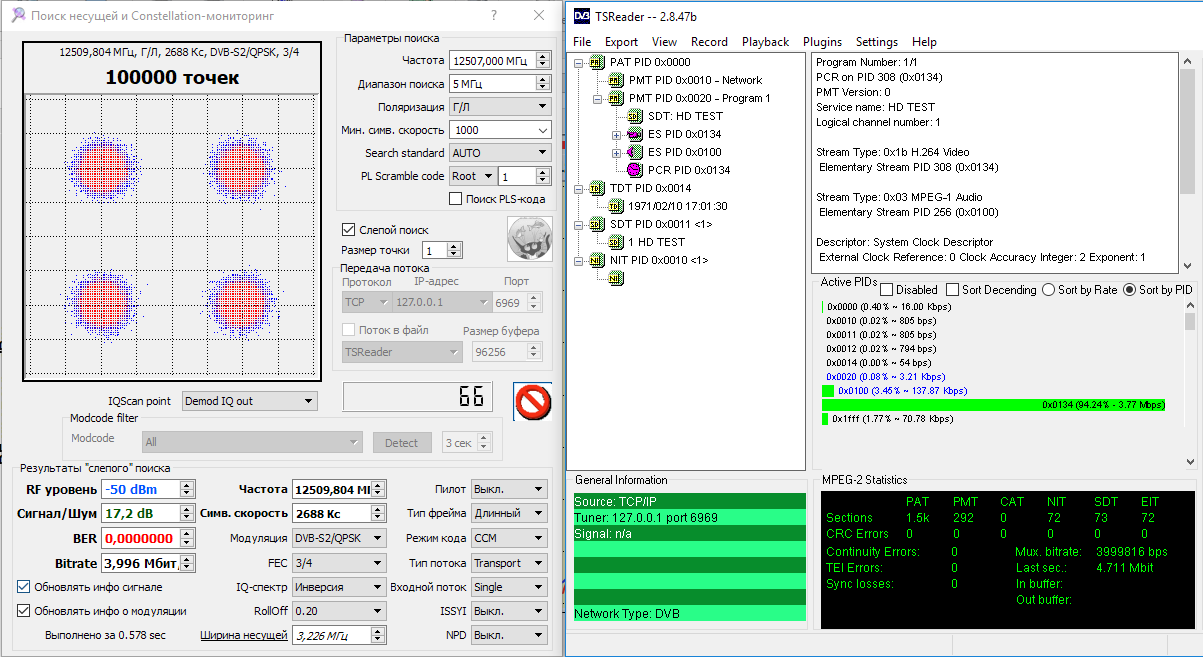The image size is (1203, 657).
Task: Uncheck the Слепой поиск checkbox
Action: [x=348, y=229]
